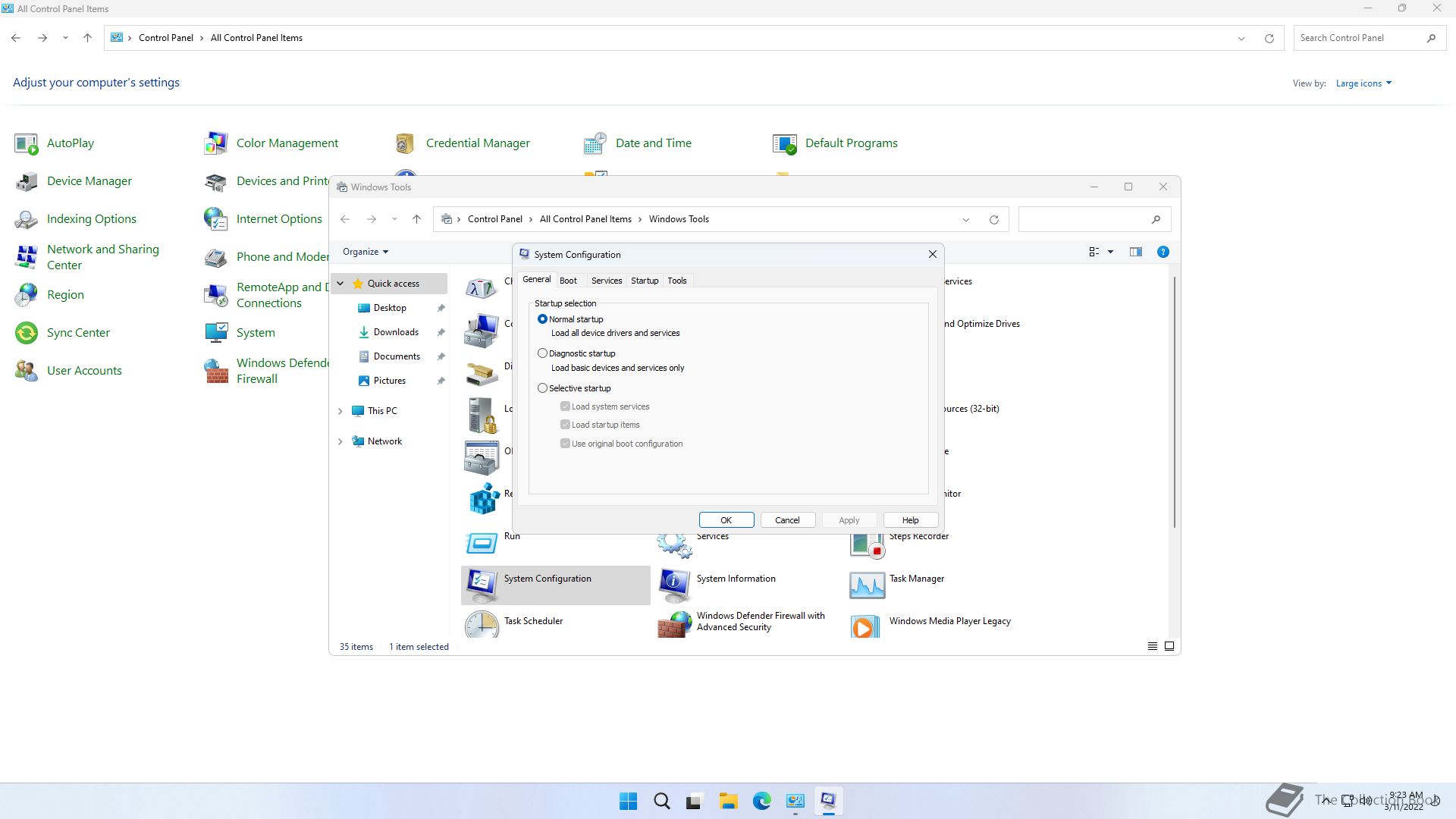1456x819 pixels.
Task: Switch to Services tab
Action: [x=607, y=281]
